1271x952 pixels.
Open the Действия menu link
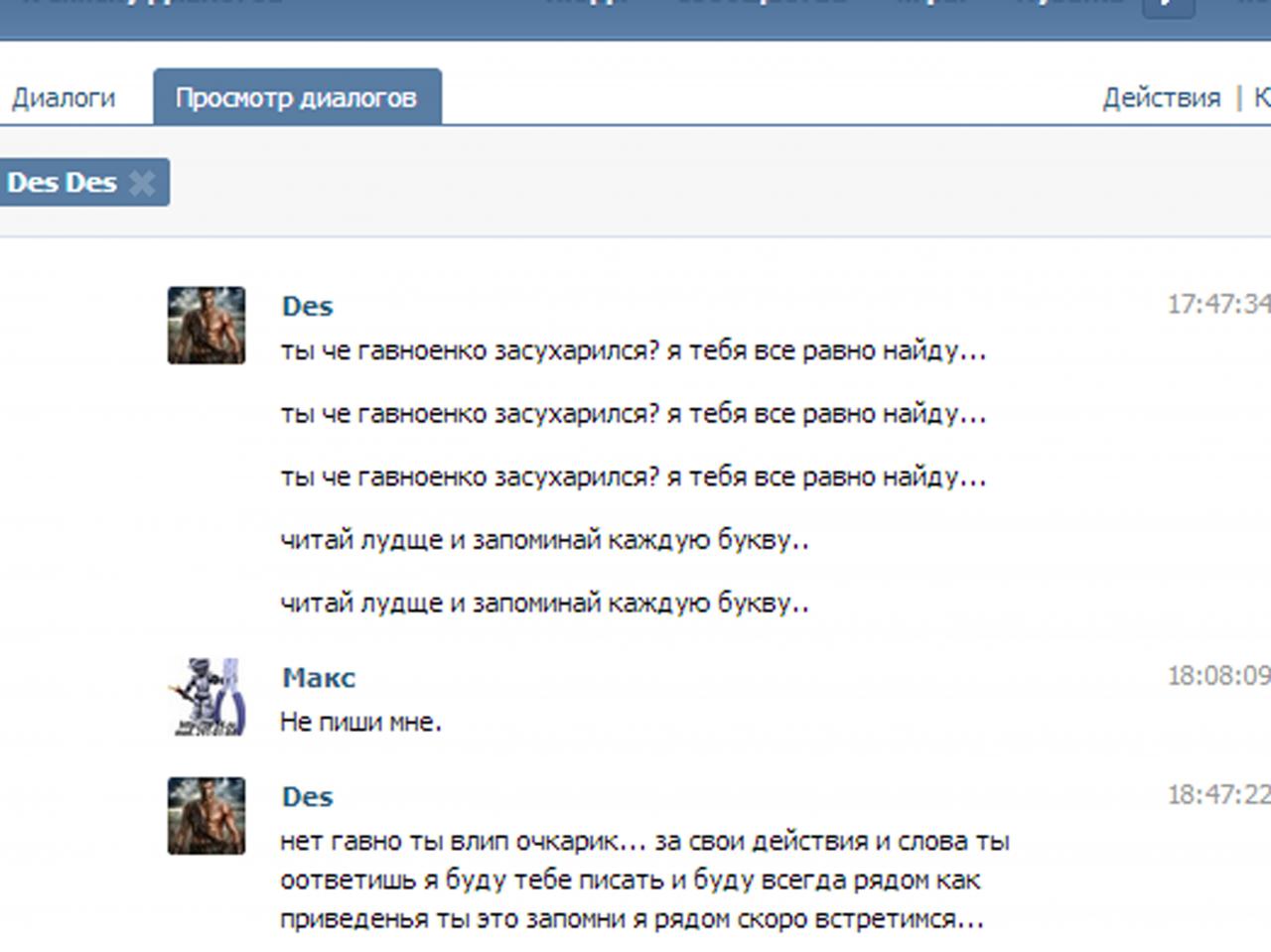tap(1161, 98)
